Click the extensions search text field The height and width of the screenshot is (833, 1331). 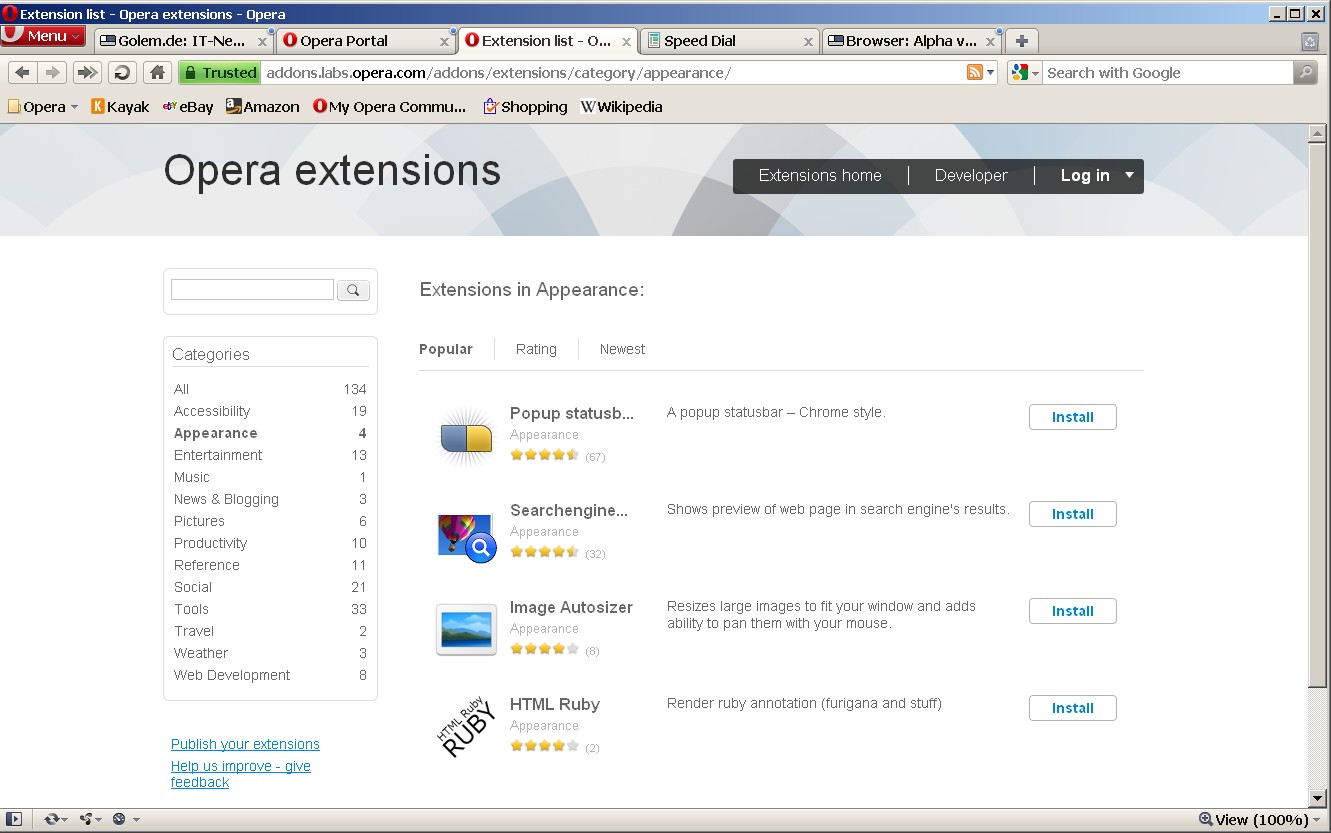click(252, 290)
